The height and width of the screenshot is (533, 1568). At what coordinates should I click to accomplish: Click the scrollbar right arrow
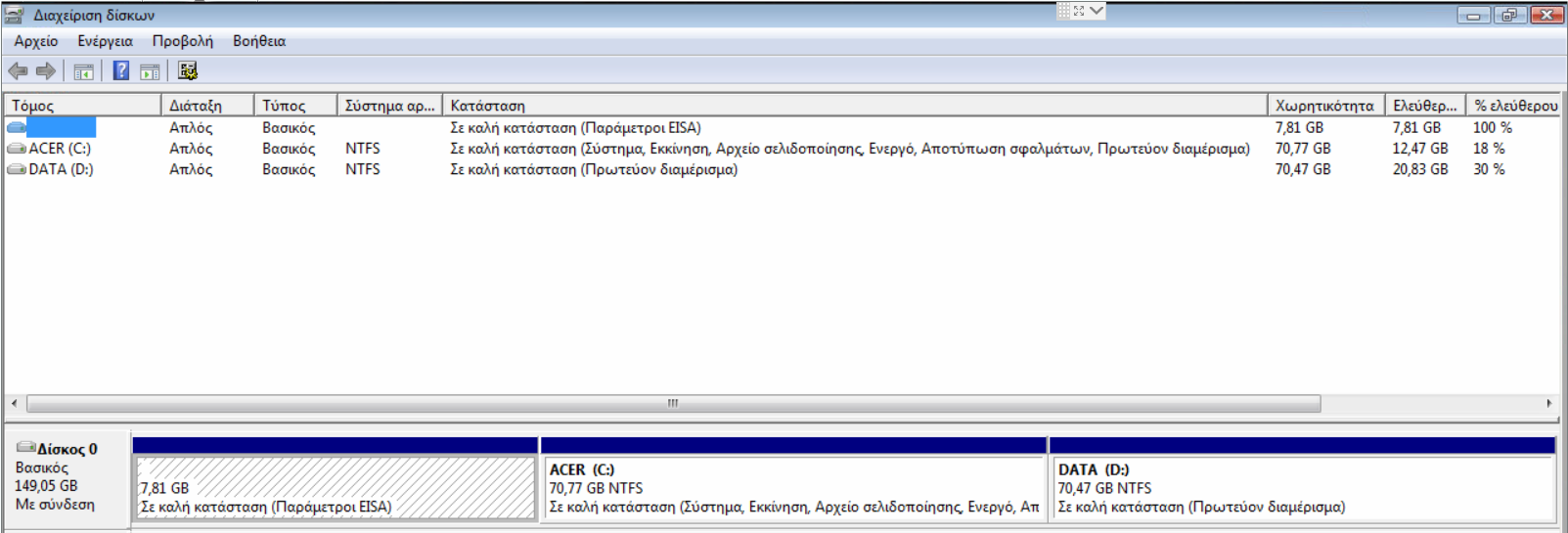[1549, 403]
